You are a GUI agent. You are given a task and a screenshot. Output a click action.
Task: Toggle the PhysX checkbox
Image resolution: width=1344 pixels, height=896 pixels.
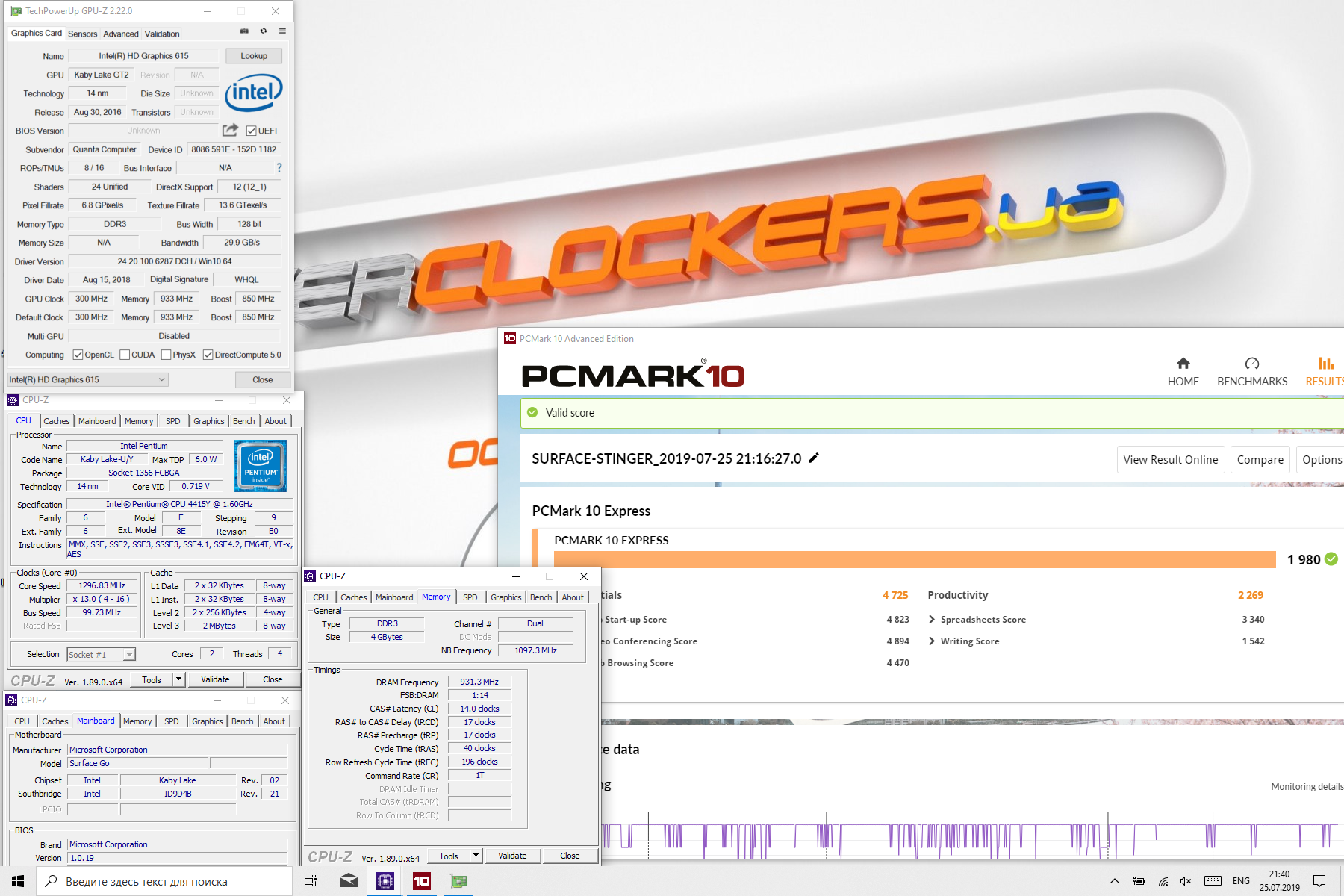[166, 355]
